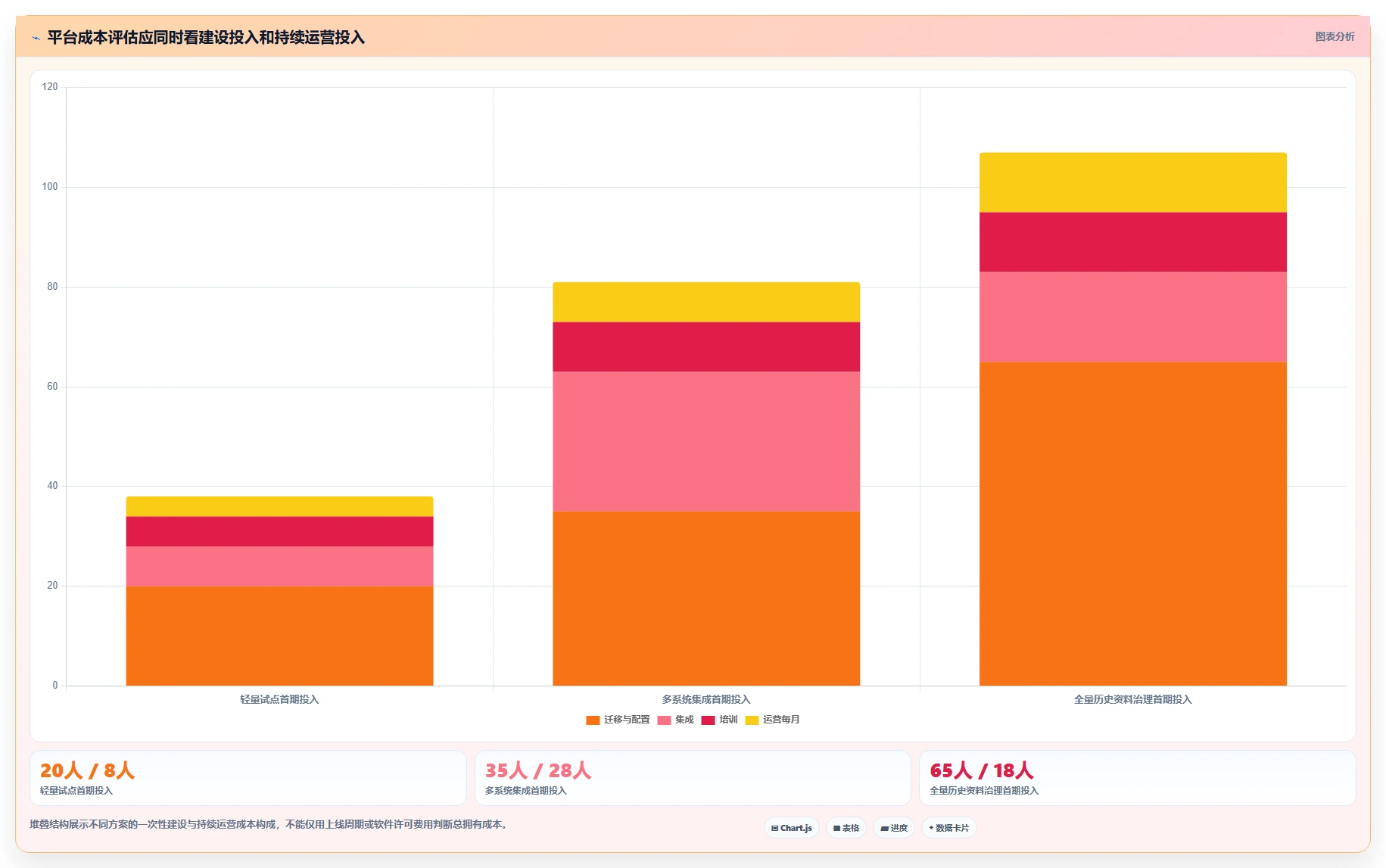Screen dimensions: 1386x868
Task: Click the footnote text starting with 堆叠结构展示
Action: [269, 825]
